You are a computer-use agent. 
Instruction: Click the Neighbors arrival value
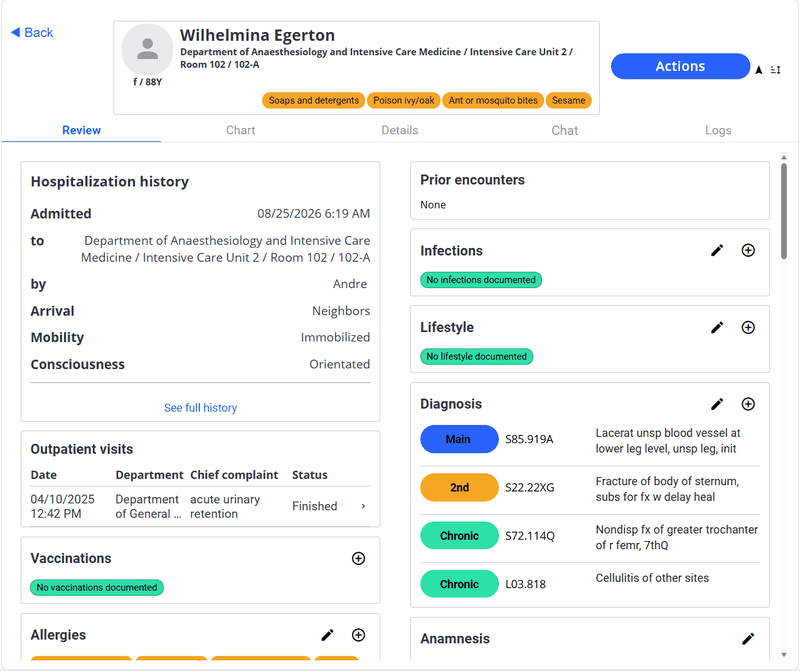341,311
